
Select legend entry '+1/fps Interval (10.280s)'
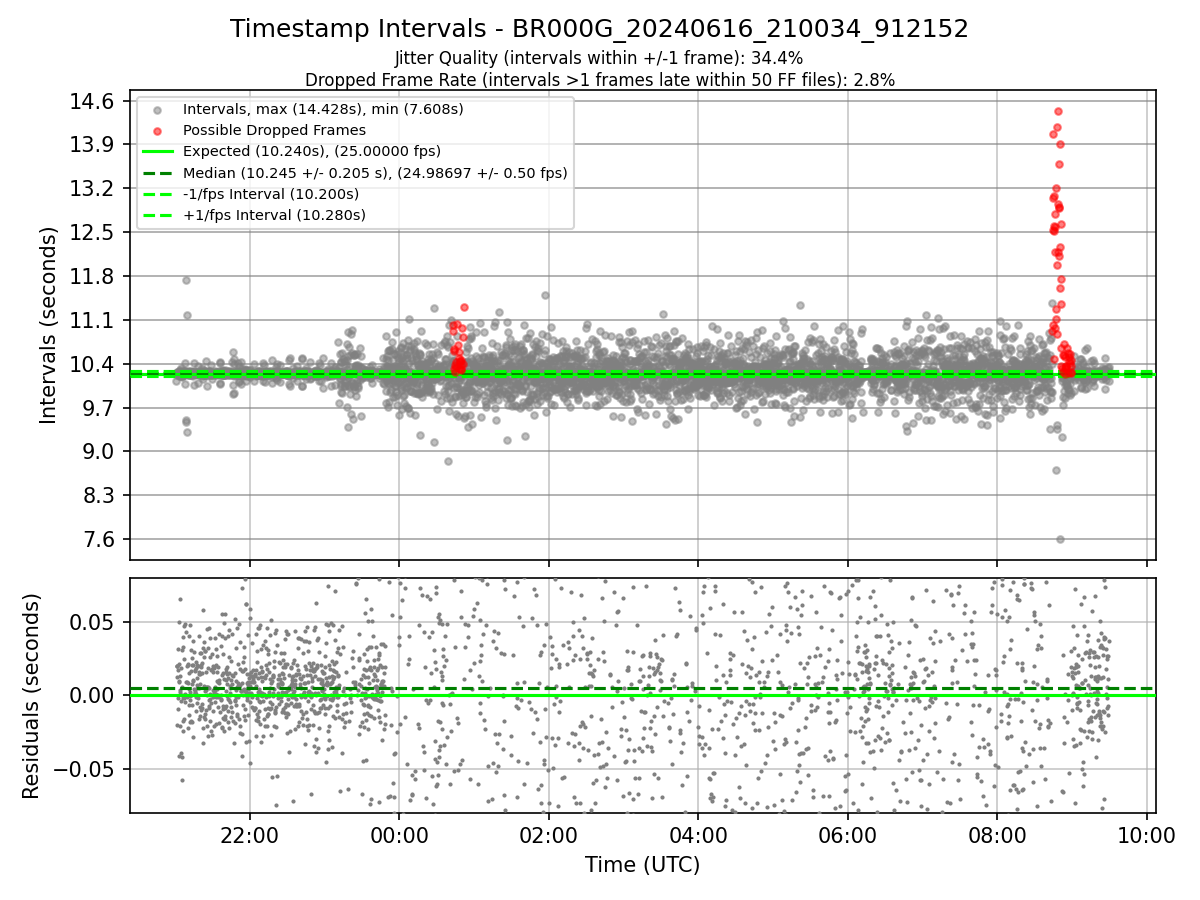pos(274,215)
